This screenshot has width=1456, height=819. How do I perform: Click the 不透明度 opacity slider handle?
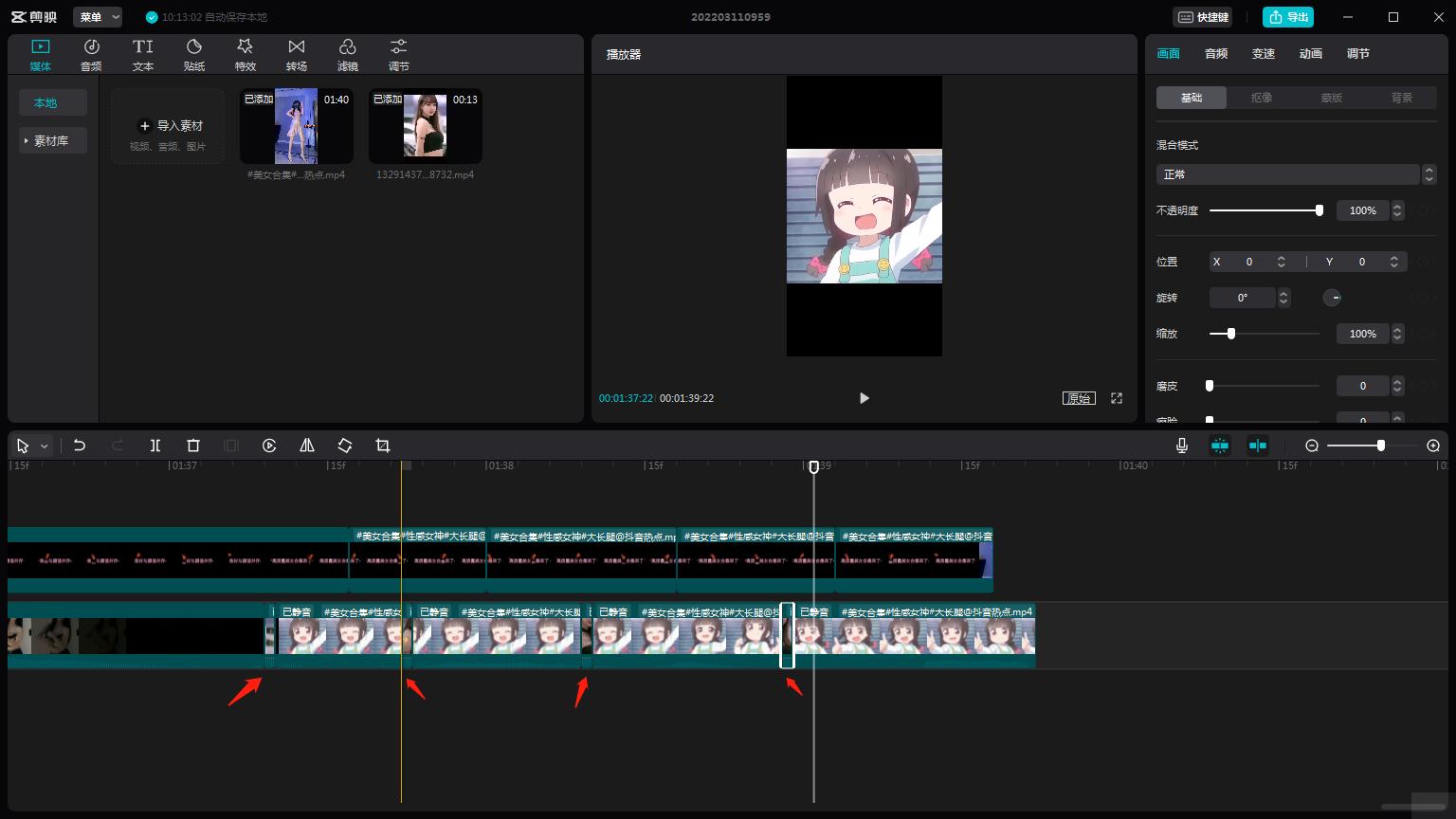click(1319, 210)
